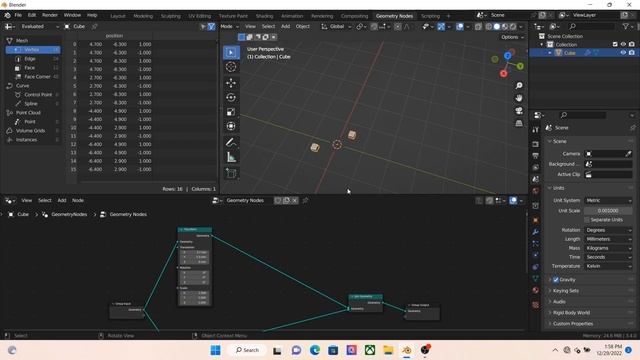Toggle Collection visibility eye in outliner

point(623,44)
